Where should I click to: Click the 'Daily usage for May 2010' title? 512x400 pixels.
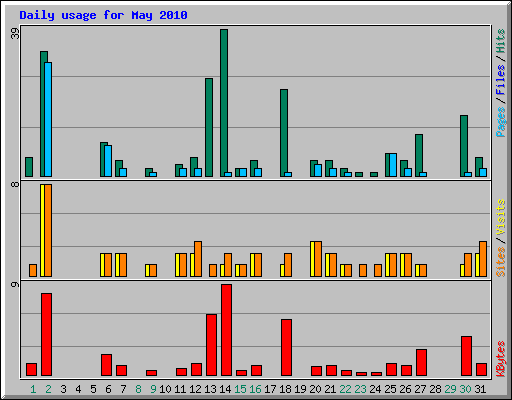click(103, 15)
